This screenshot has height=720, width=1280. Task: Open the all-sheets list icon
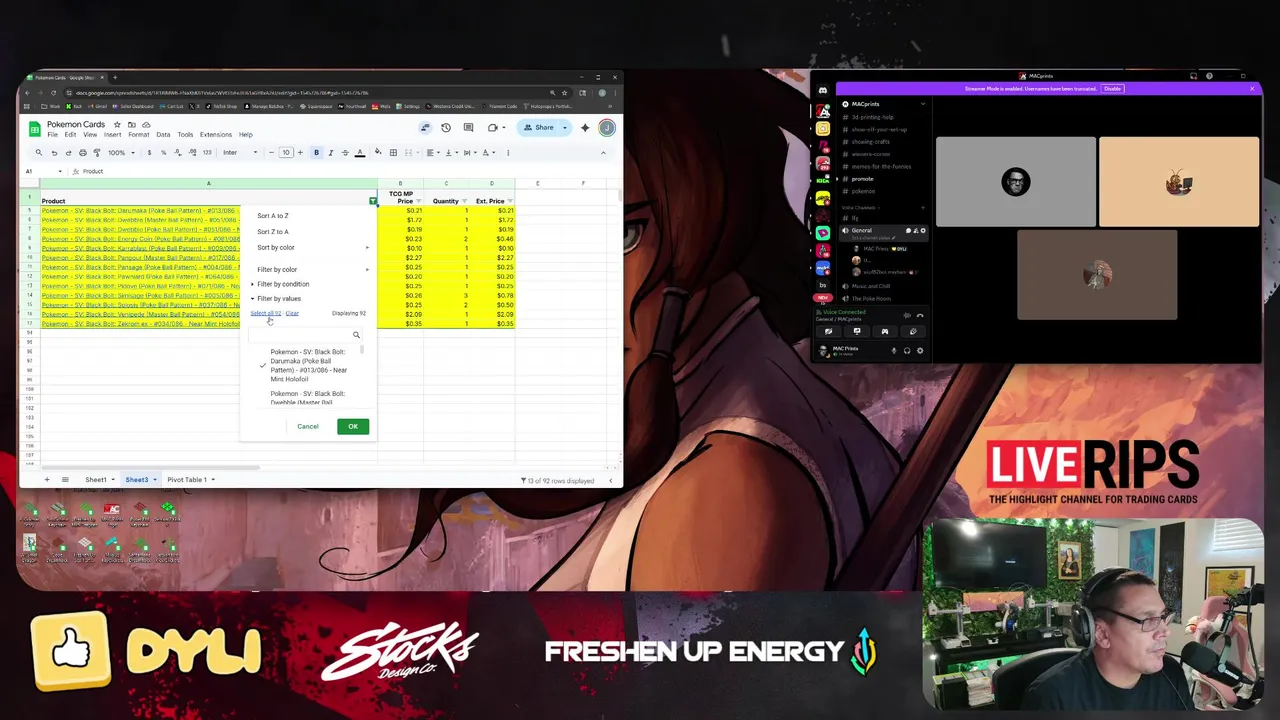[65, 480]
